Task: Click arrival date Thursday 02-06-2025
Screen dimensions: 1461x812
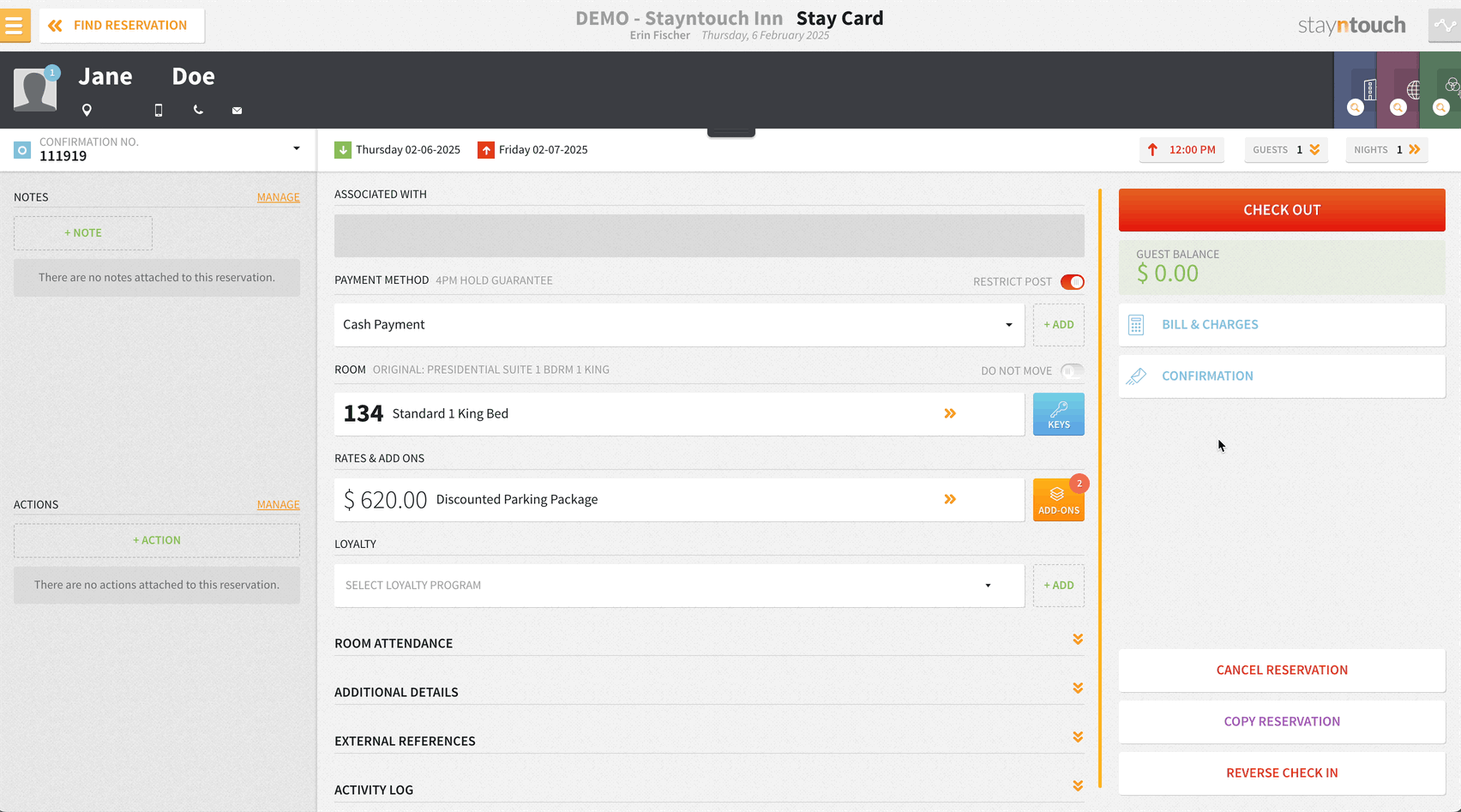Action: (408, 150)
